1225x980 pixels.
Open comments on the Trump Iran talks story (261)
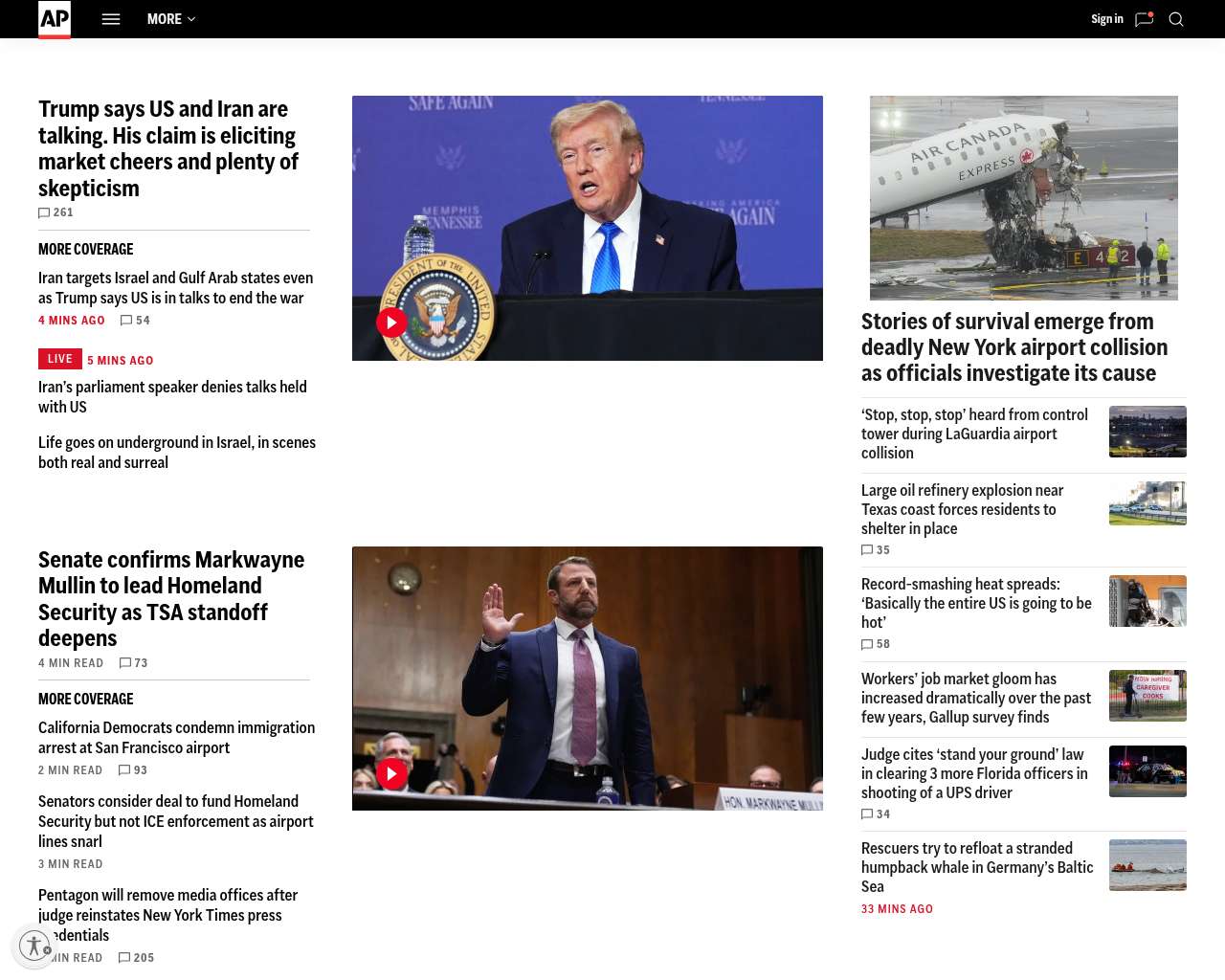[56, 212]
